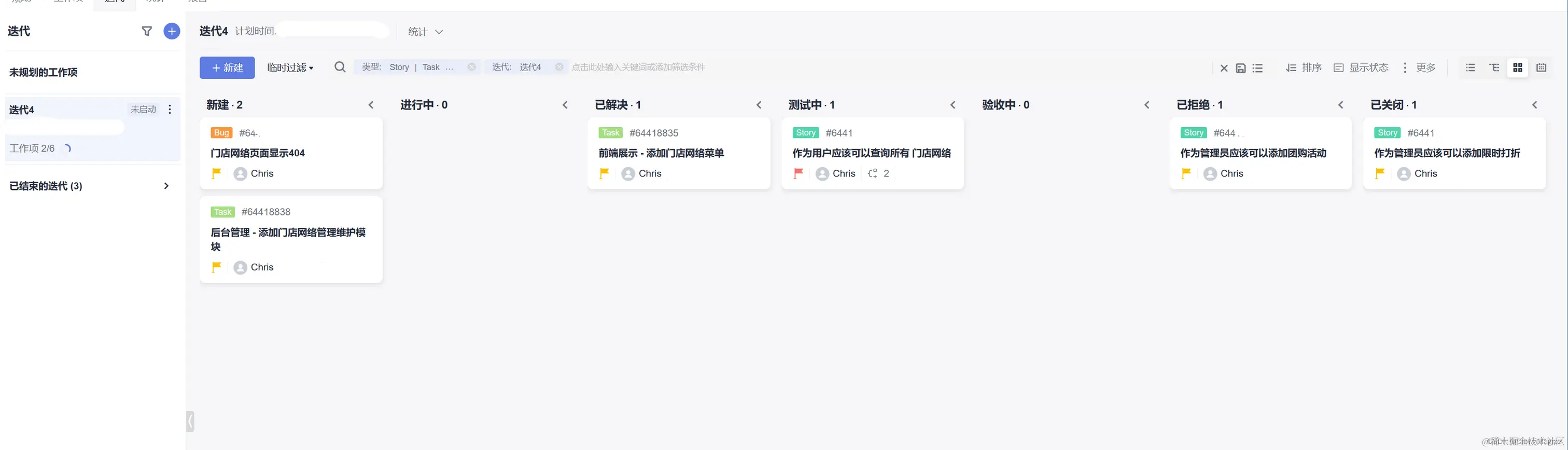Viewport: 1568px width, 450px height.
Task: Click the ID #64418835 on the 前端展示 card
Action: (654, 133)
